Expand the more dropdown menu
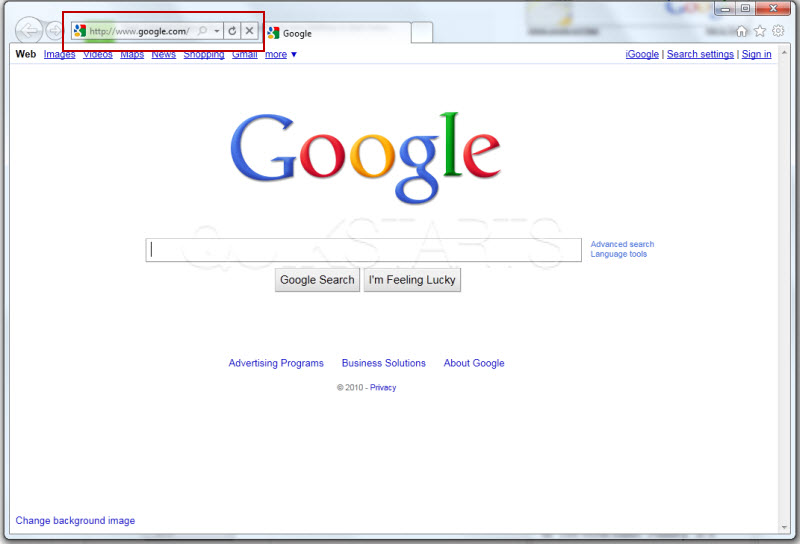Viewport: 800px width, 544px height. point(281,54)
